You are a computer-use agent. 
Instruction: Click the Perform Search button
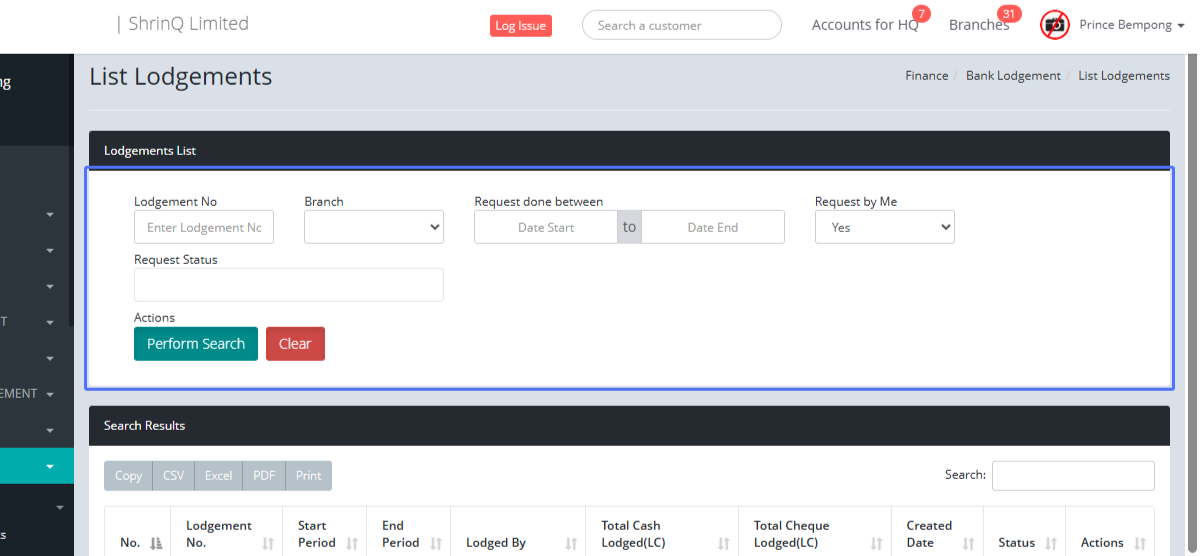(196, 344)
